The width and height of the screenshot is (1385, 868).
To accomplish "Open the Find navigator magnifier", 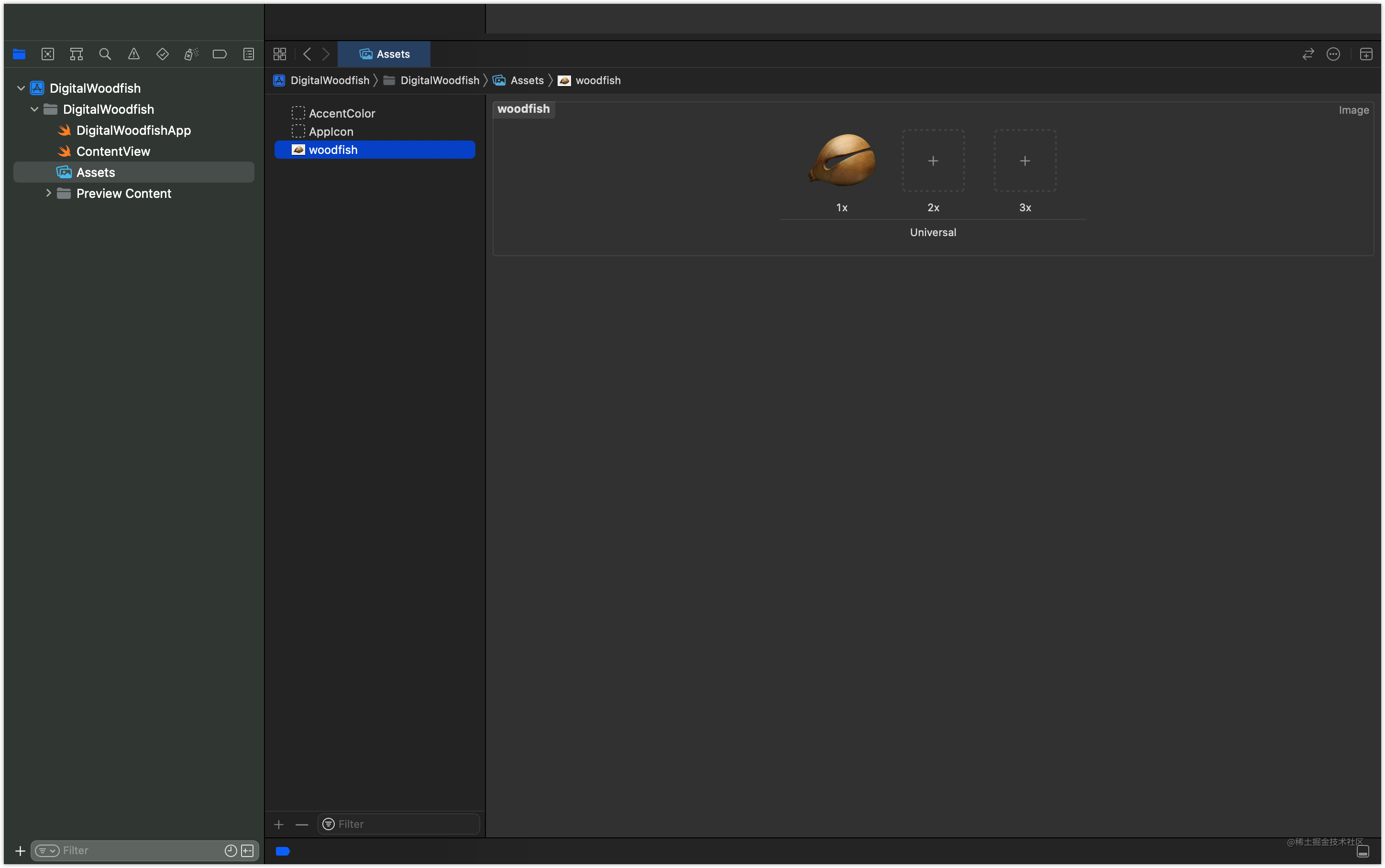I will 105,54.
